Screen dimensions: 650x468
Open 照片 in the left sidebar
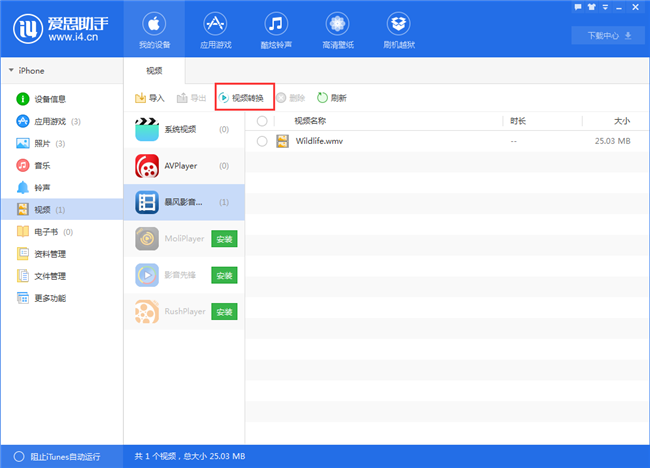(x=43, y=143)
